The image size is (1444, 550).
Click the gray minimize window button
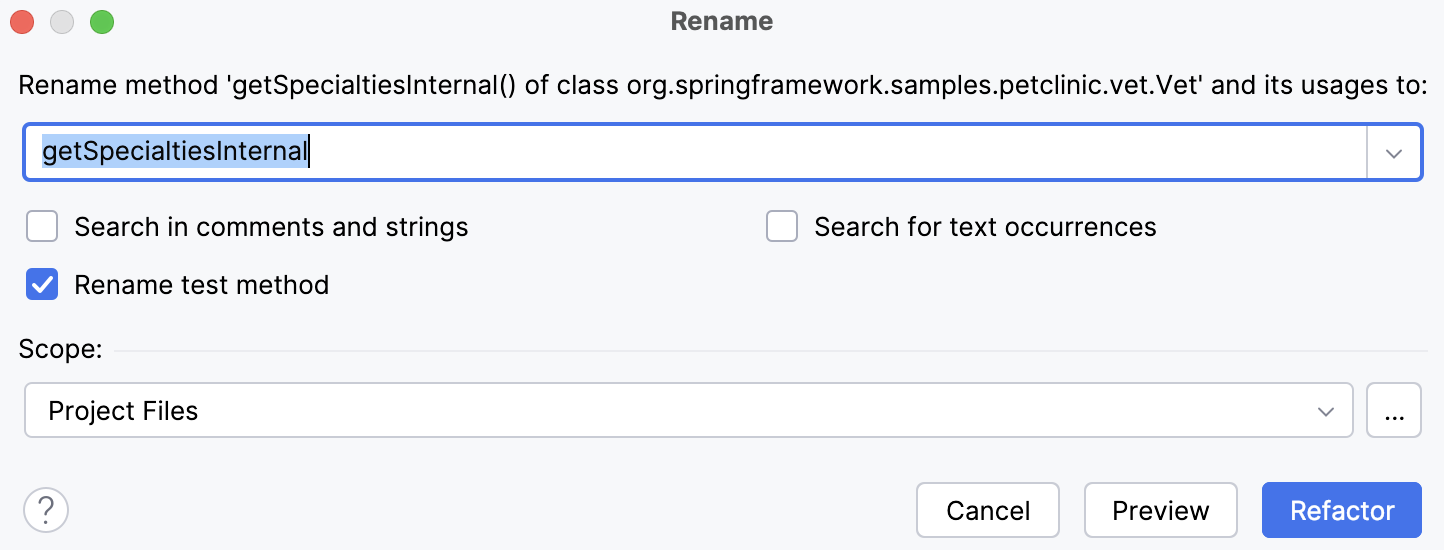(x=62, y=22)
